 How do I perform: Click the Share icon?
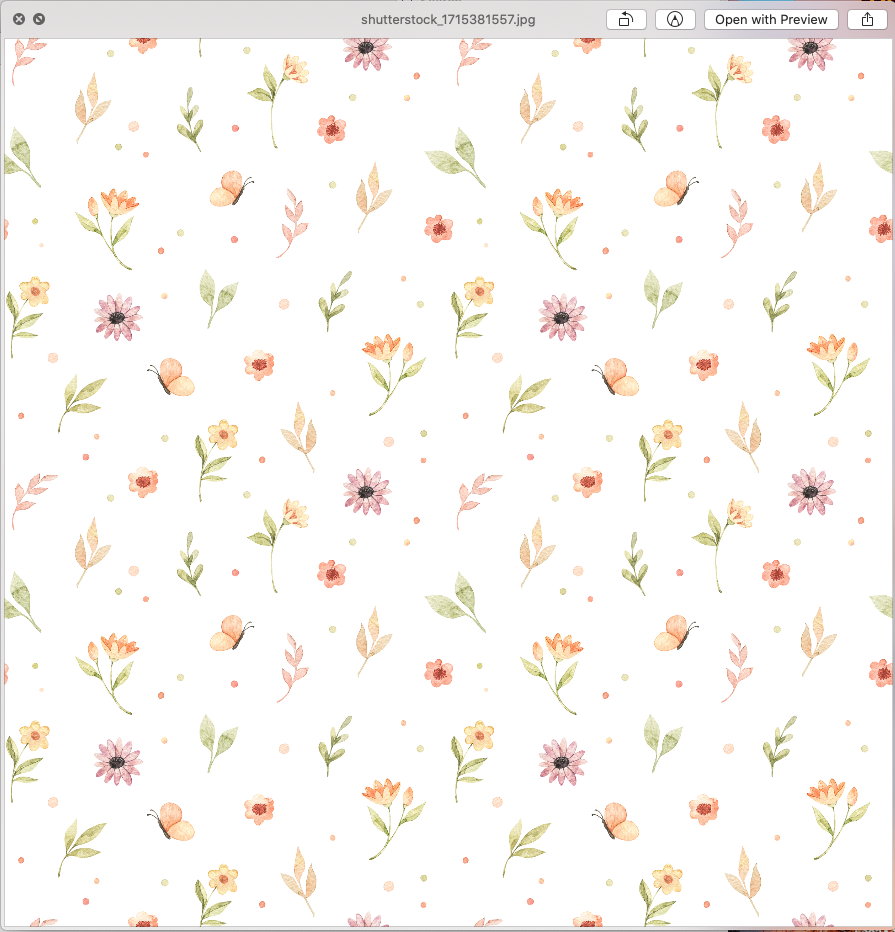(x=867, y=19)
